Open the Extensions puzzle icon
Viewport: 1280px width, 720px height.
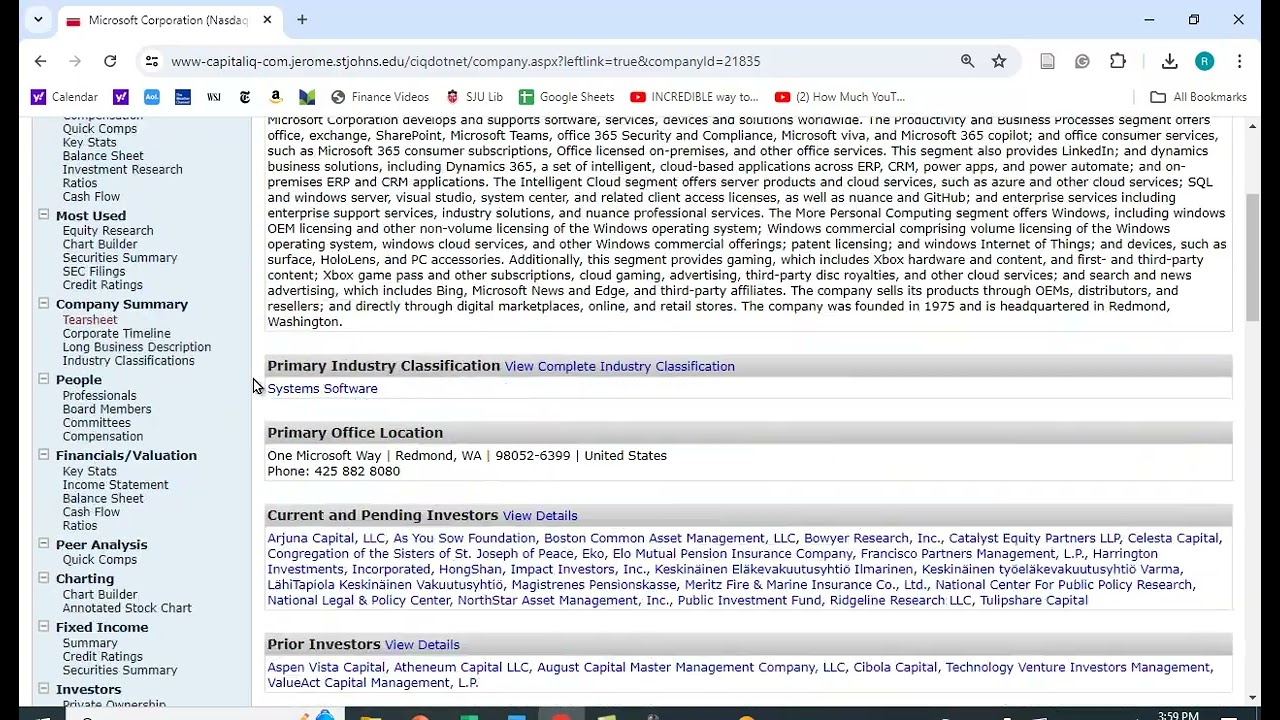click(x=1118, y=61)
